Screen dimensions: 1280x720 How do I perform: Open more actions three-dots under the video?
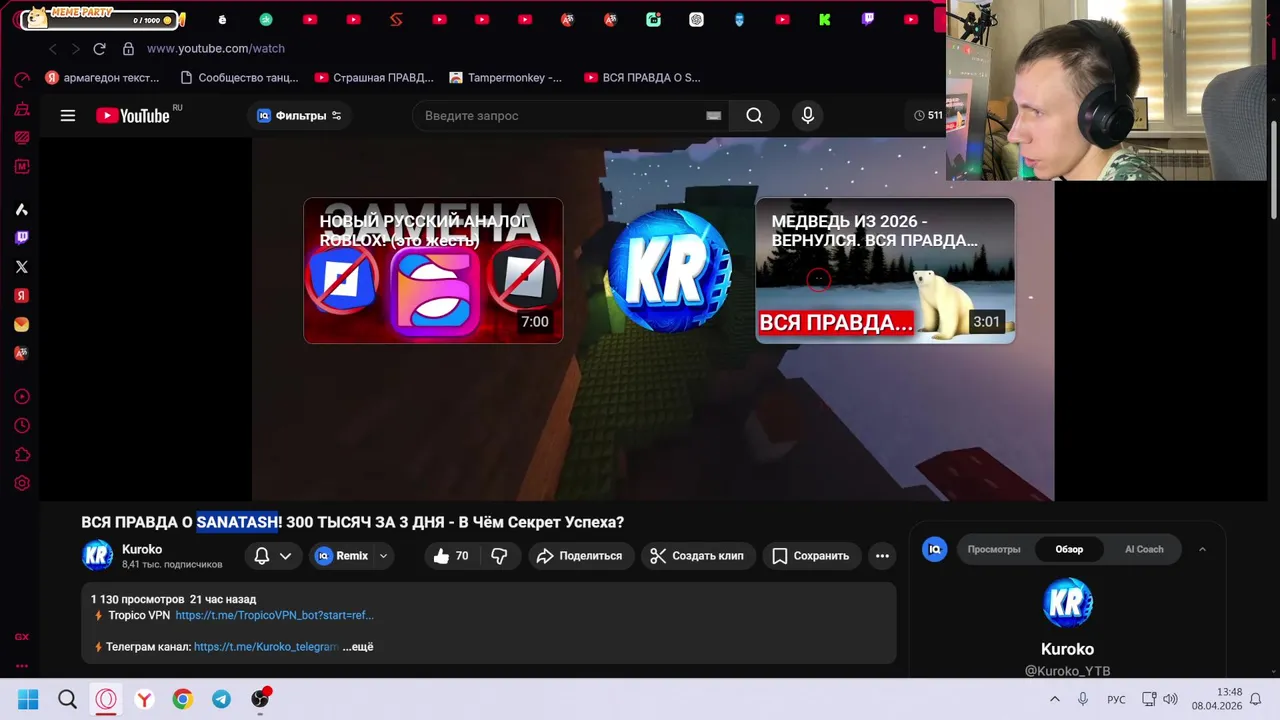coord(882,556)
